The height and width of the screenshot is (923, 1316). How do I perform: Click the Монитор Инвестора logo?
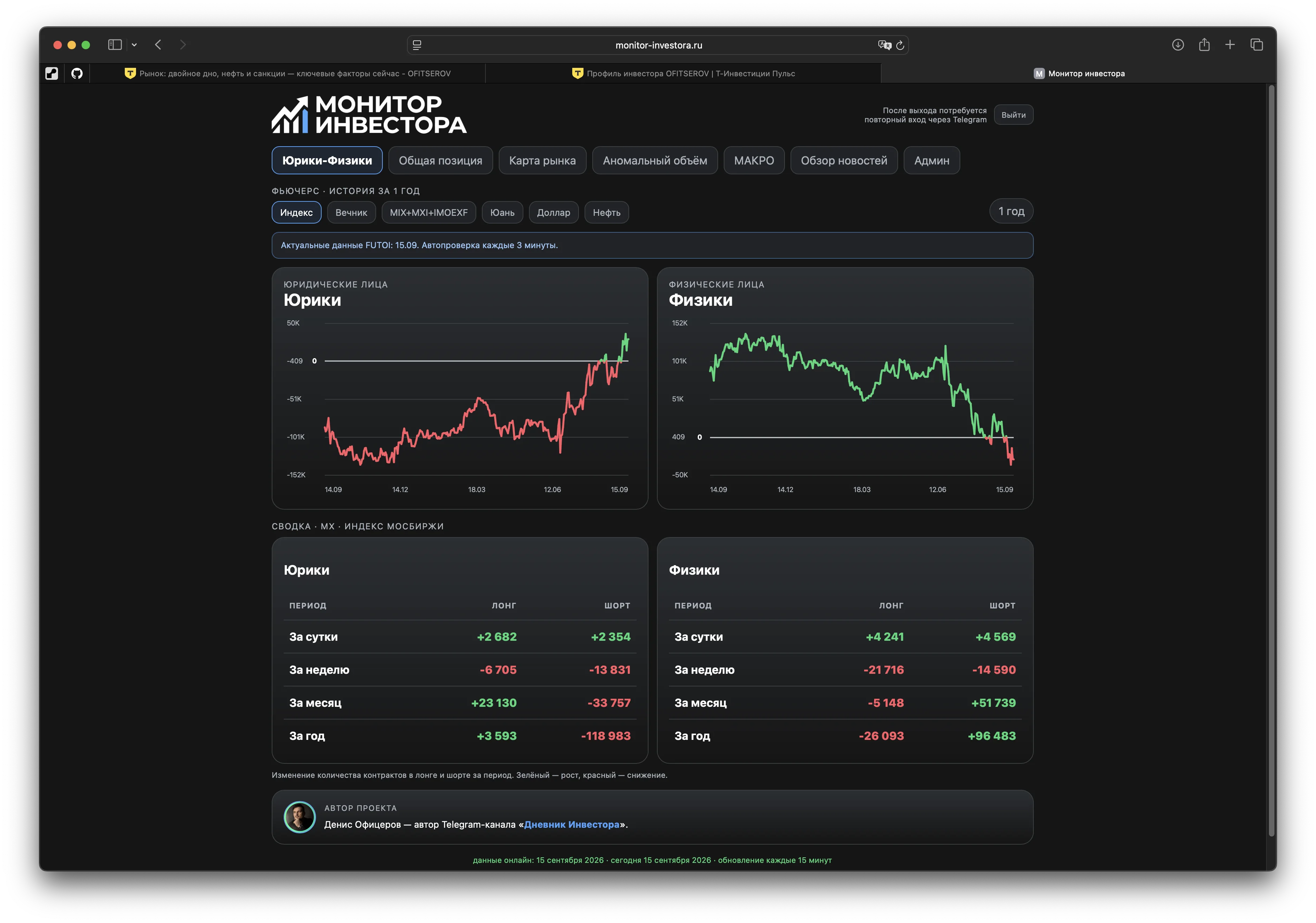click(x=369, y=115)
